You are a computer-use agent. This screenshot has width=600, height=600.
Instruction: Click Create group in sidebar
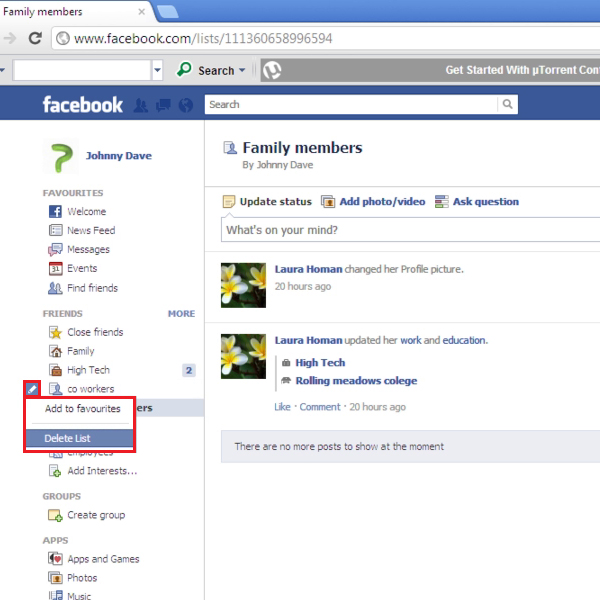pos(96,515)
